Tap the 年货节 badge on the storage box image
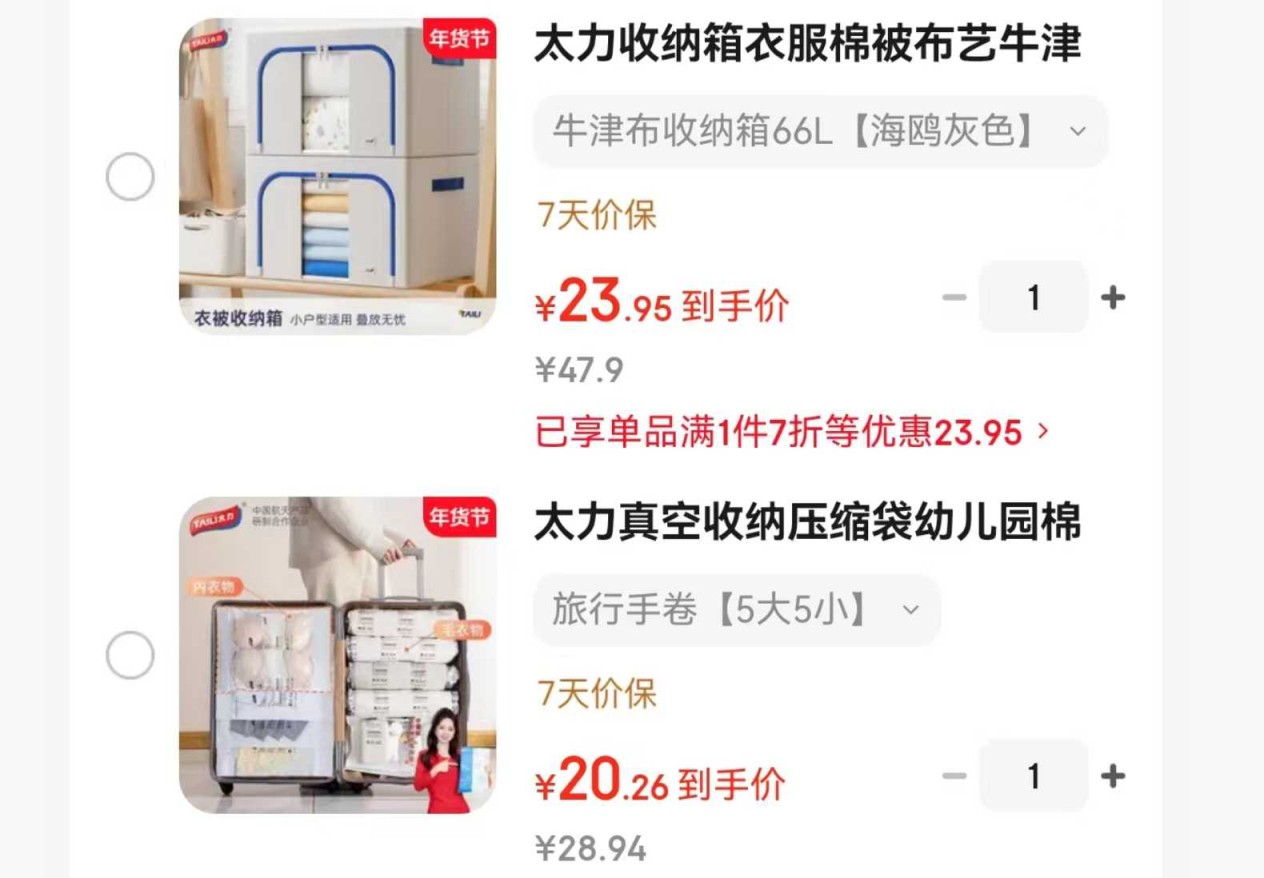The image size is (1264, 878). (x=460, y=39)
